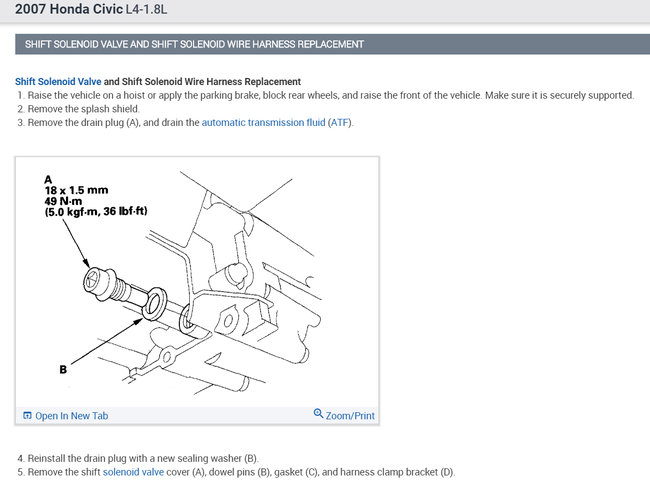Click step 4 Reinstall the drain plug text
This screenshot has width=650, height=482.
tap(138, 458)
